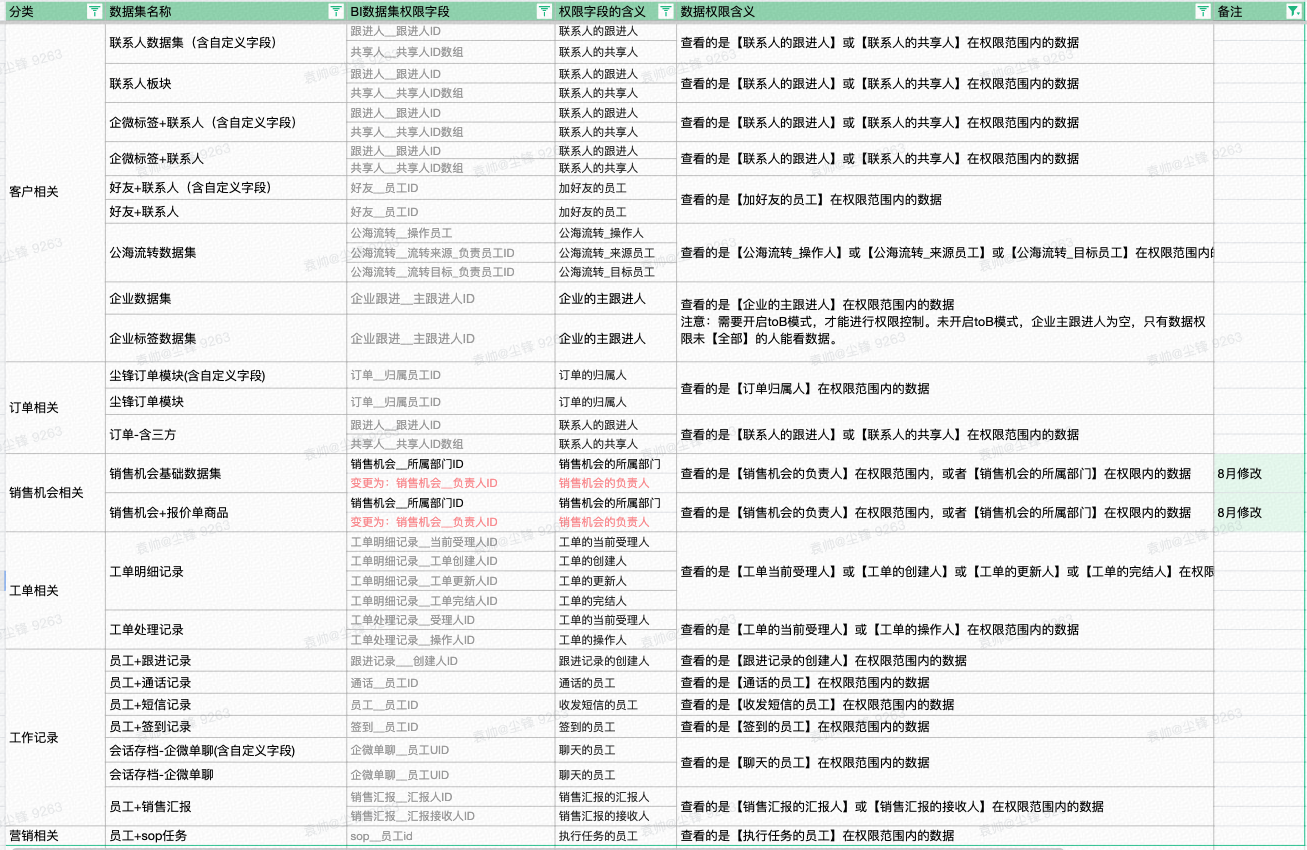
Task: Select the 通话__员工ID cell
Action: tap(451, 683)
